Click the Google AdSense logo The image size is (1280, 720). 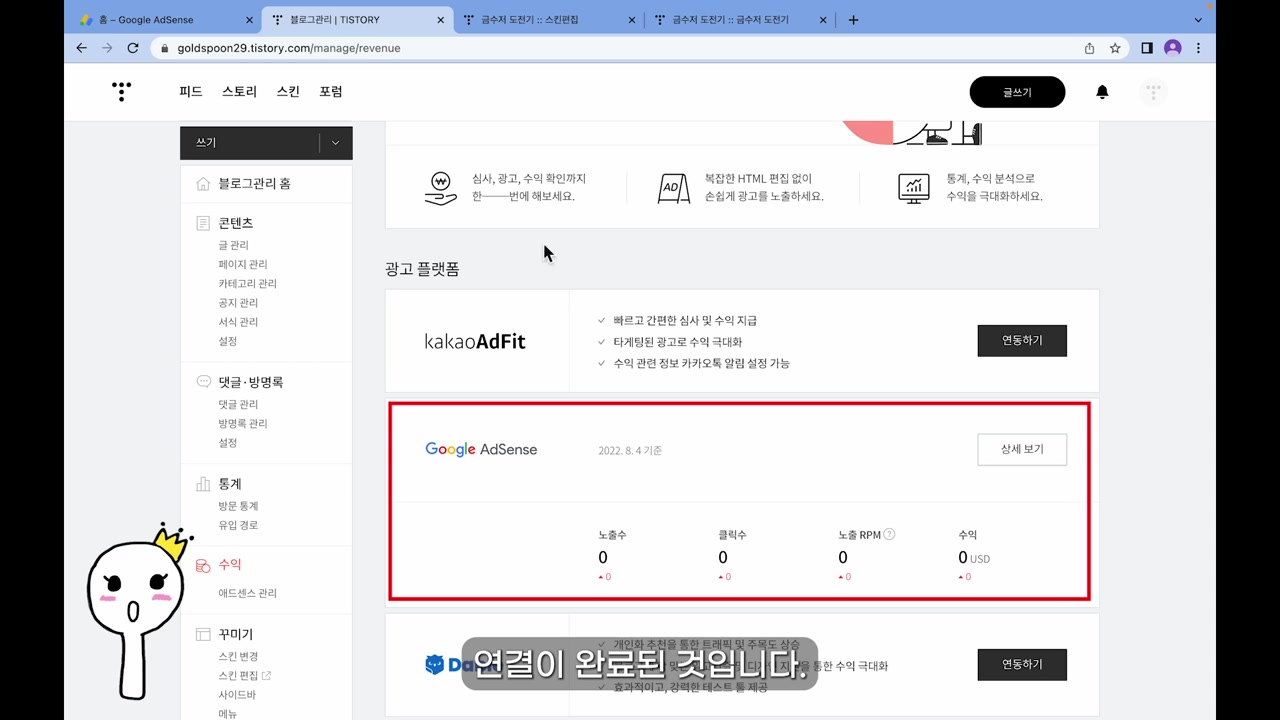481,450
